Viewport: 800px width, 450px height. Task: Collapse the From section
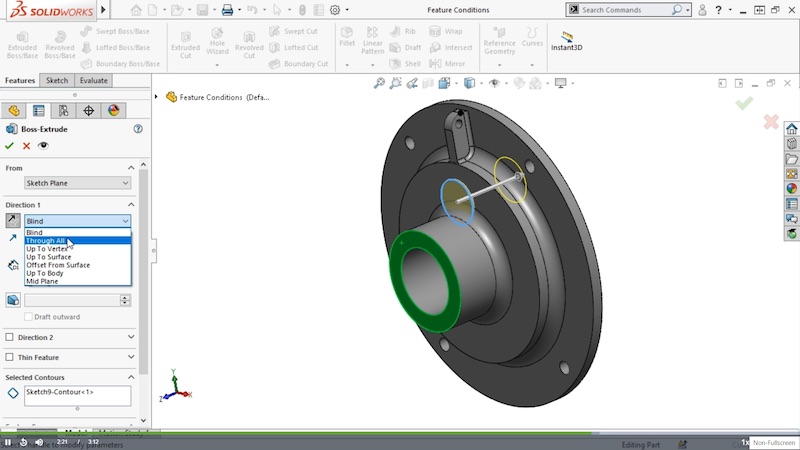tap(131, 168)
